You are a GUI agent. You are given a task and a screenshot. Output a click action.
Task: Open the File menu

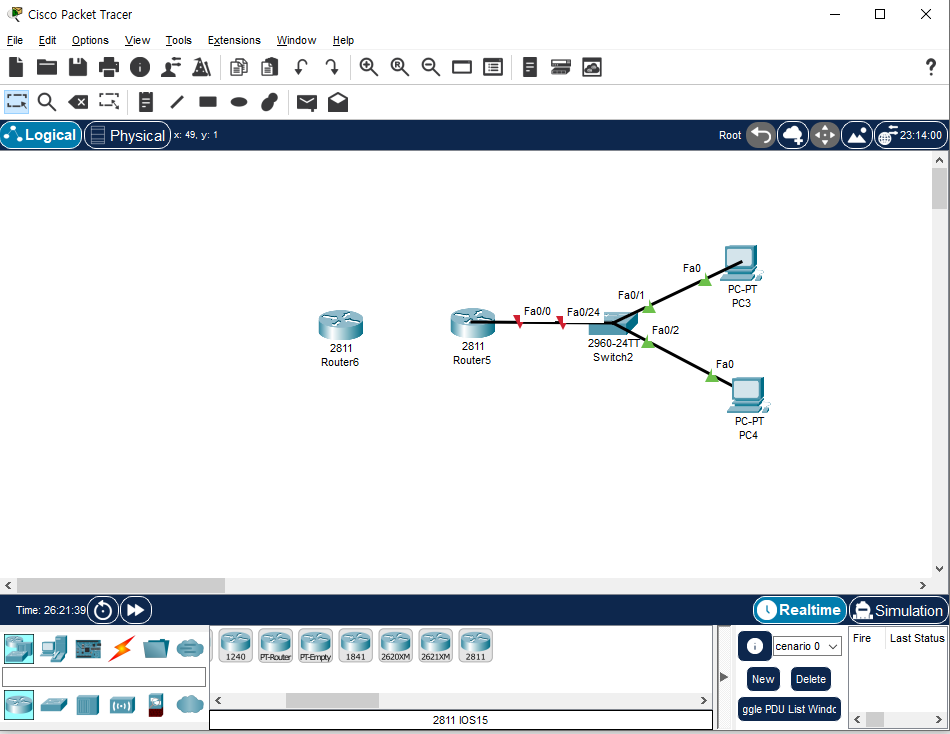(15, 40)
